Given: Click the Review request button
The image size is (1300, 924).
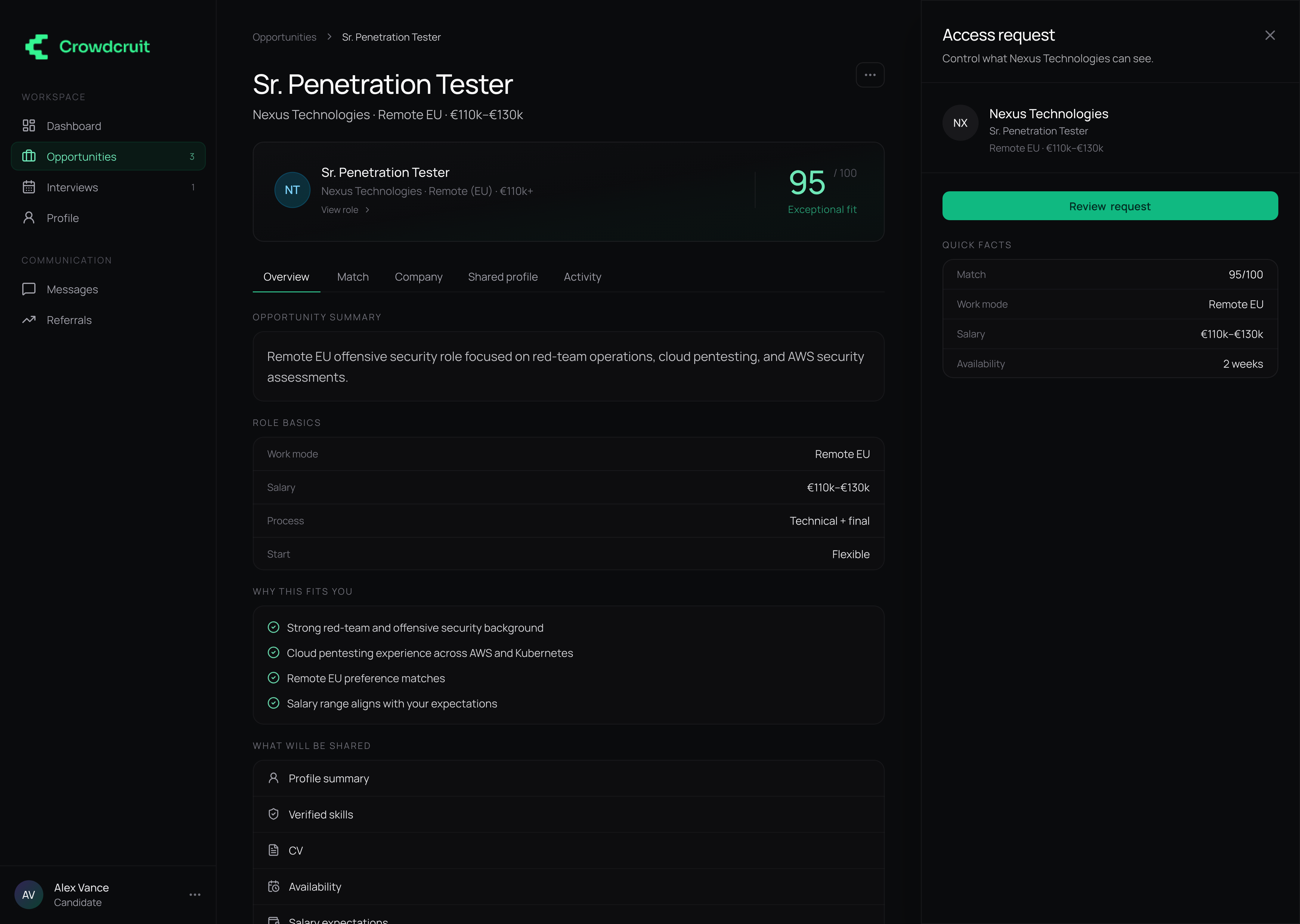Looking at the screenshot, I should [x=1110, y=206].
